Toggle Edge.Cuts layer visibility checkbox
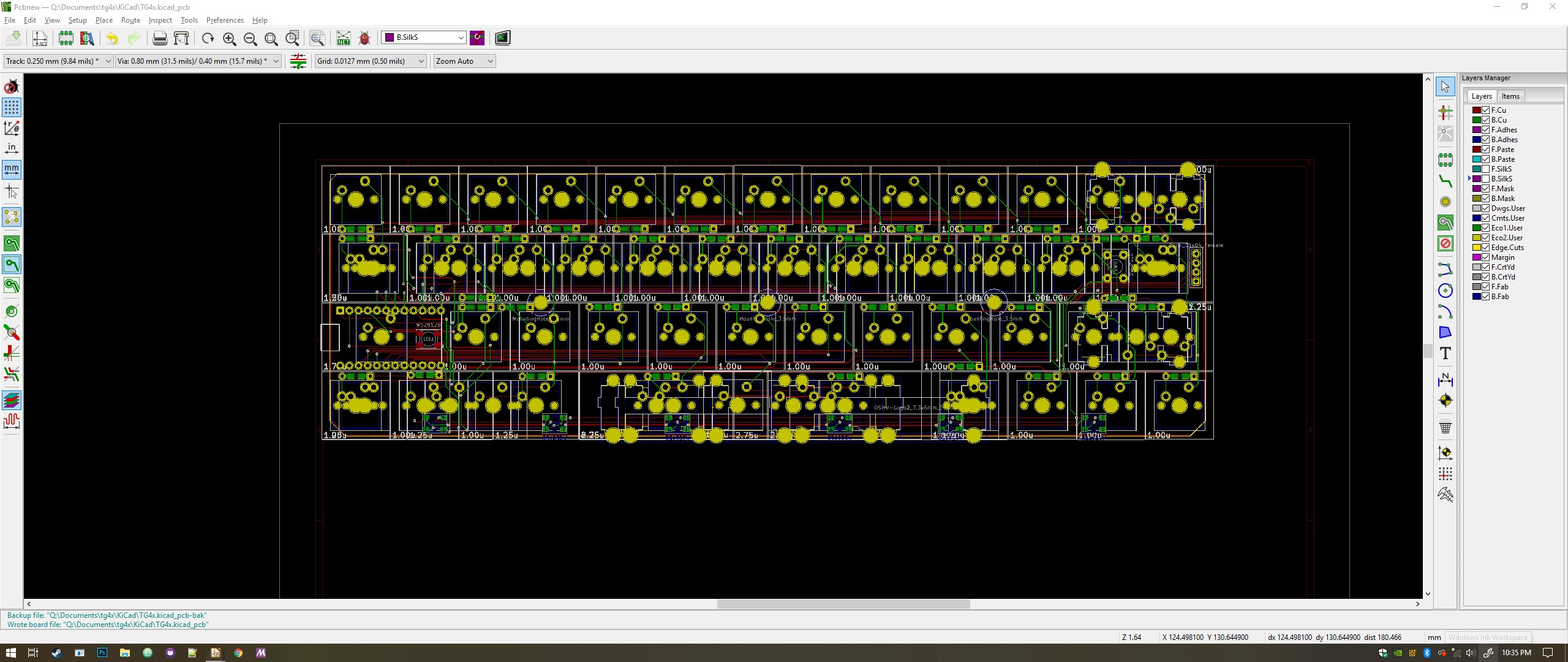Screen dimensions: 1568x662 pos(1486,248)
